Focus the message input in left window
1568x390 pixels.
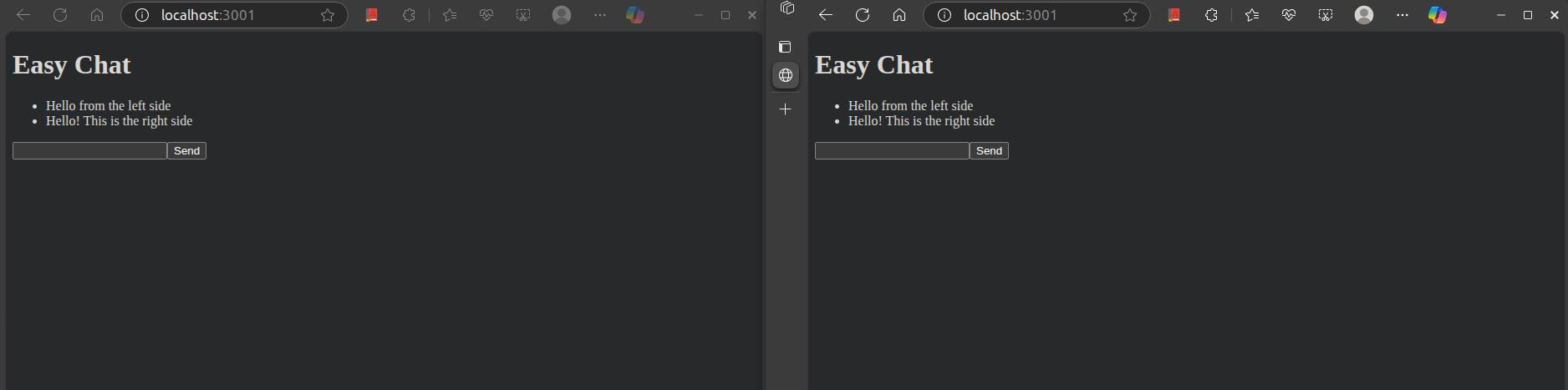pyautogui.click(x=89, y=151)
